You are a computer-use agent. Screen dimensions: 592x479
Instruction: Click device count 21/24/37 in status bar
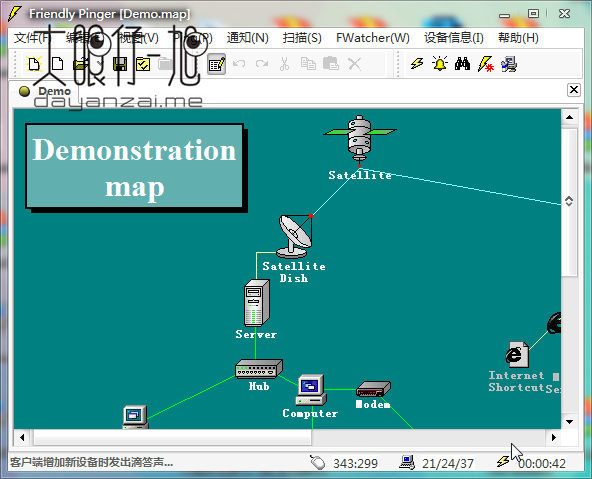(448, 463)
